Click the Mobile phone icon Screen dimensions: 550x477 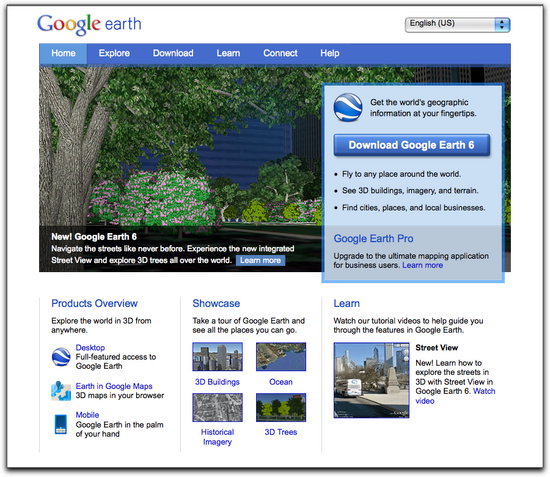tap(61, 424)
